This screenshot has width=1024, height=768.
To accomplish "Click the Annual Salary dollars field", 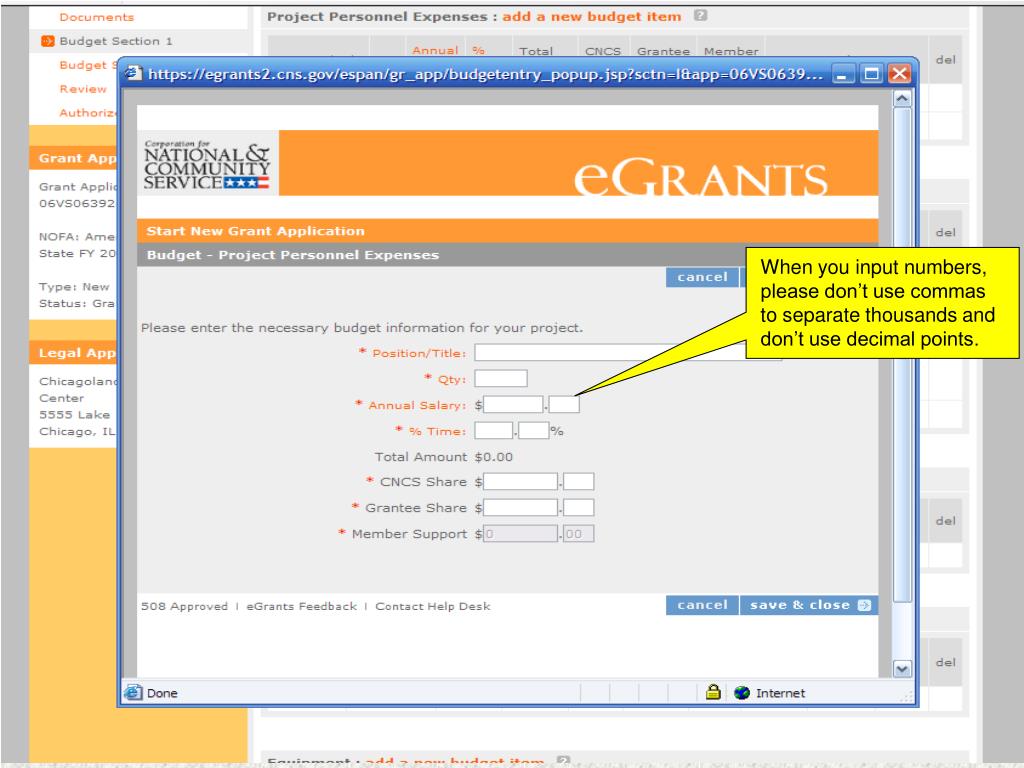I will click(513, 405).
